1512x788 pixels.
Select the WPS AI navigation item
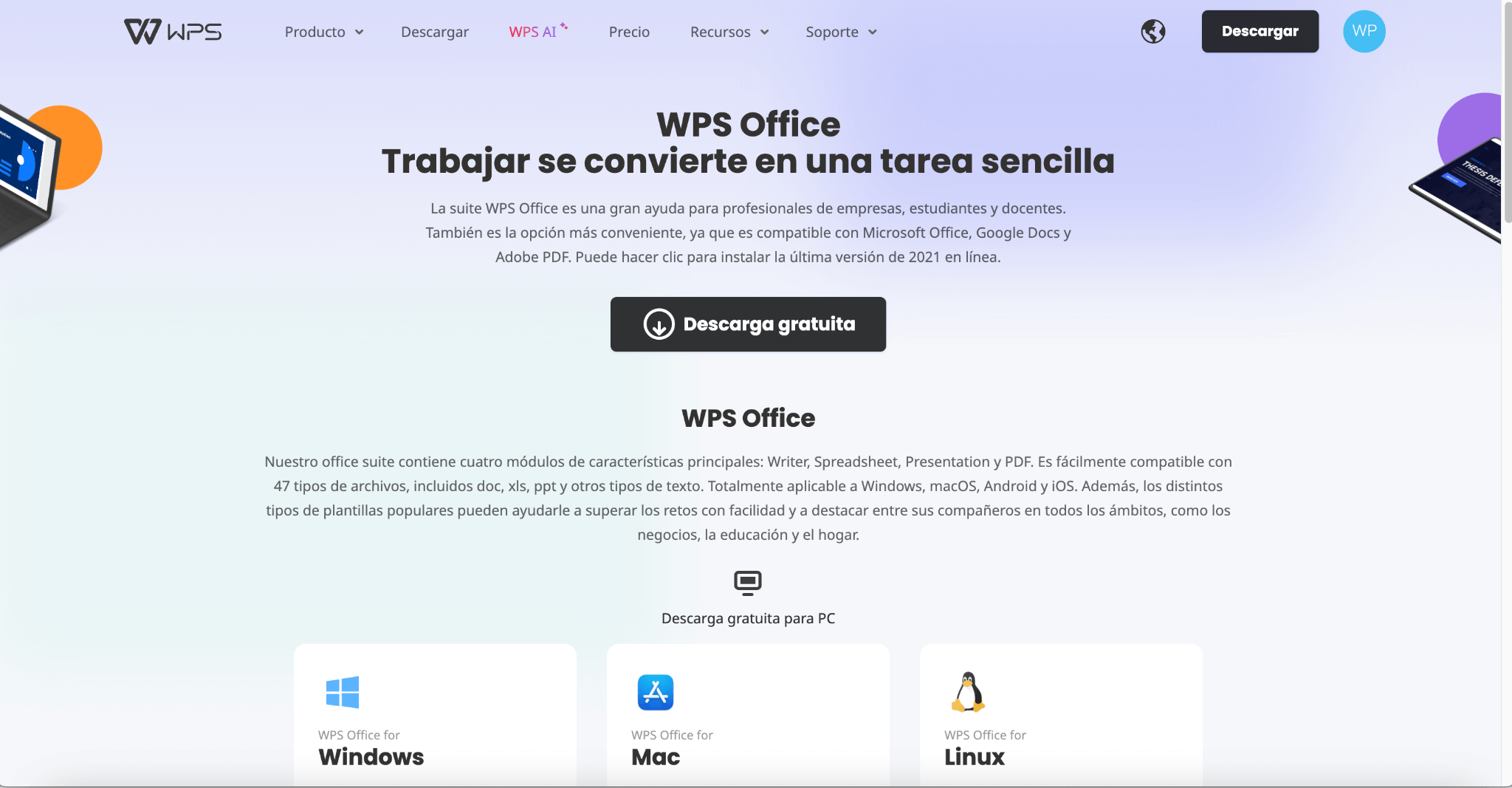coord(533,32)
